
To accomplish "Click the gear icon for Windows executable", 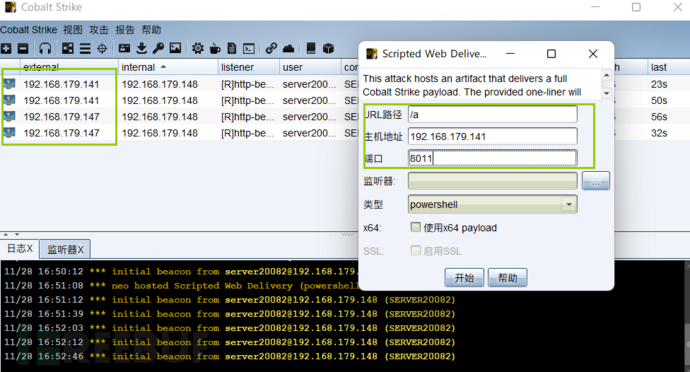I will [198, 48].
